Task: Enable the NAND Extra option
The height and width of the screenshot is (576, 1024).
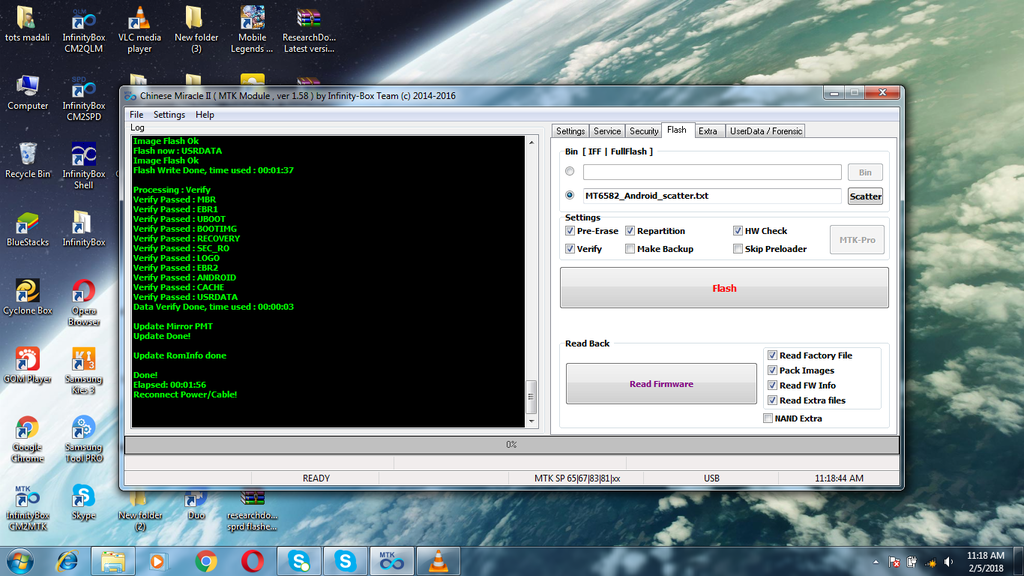Action: pyautogui.click(x=768, y=419)
